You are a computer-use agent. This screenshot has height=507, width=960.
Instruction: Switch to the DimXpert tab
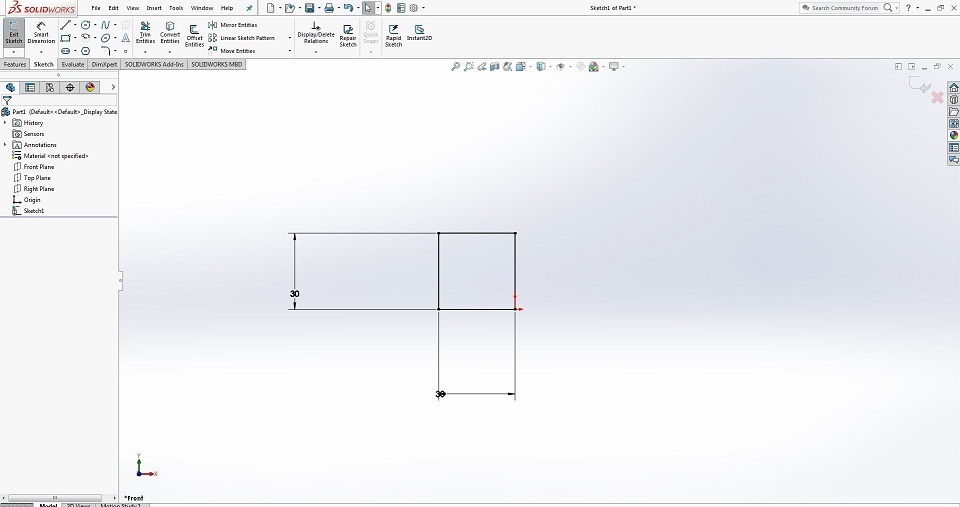pos(104,64)
